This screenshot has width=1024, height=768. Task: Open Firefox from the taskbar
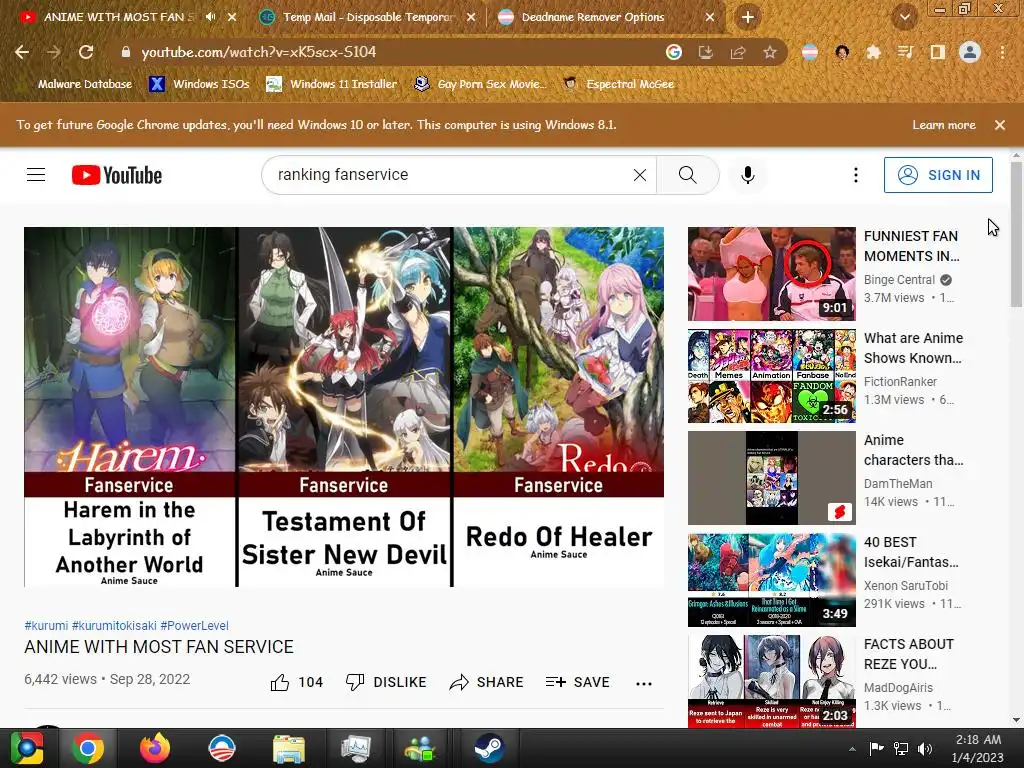click(x=155, y=748)
